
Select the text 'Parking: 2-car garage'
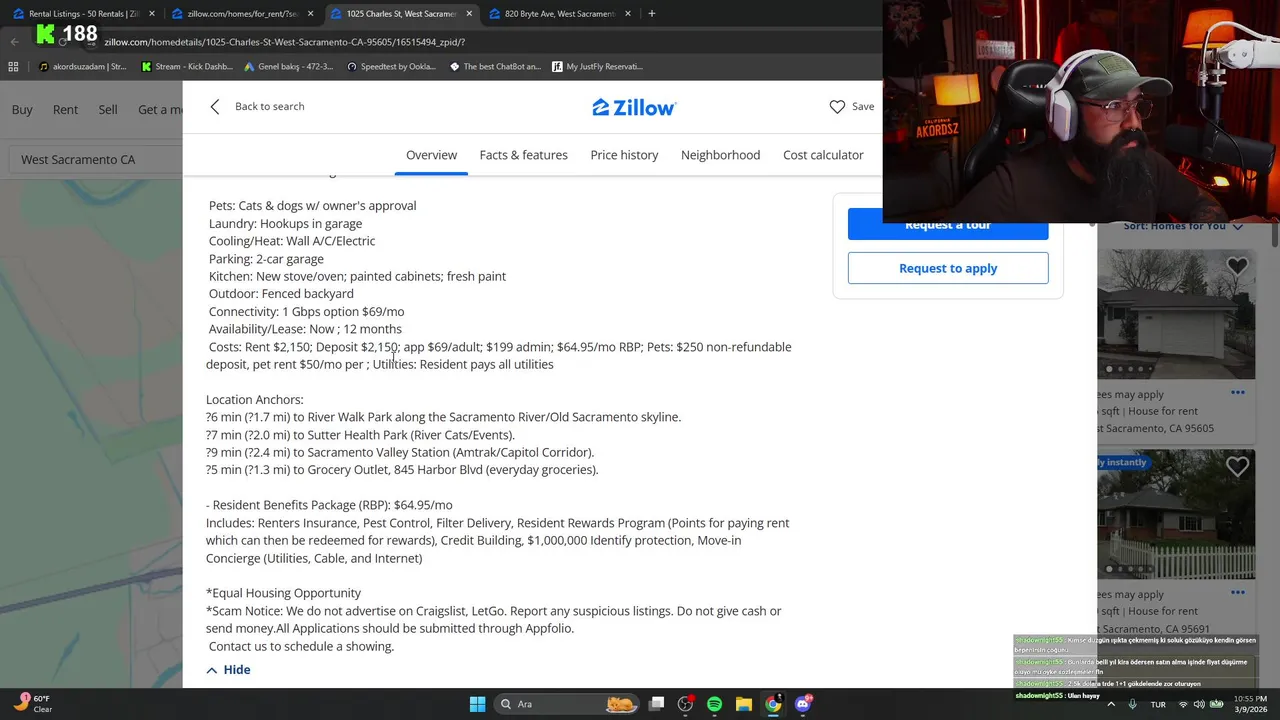tap(266, 259)
